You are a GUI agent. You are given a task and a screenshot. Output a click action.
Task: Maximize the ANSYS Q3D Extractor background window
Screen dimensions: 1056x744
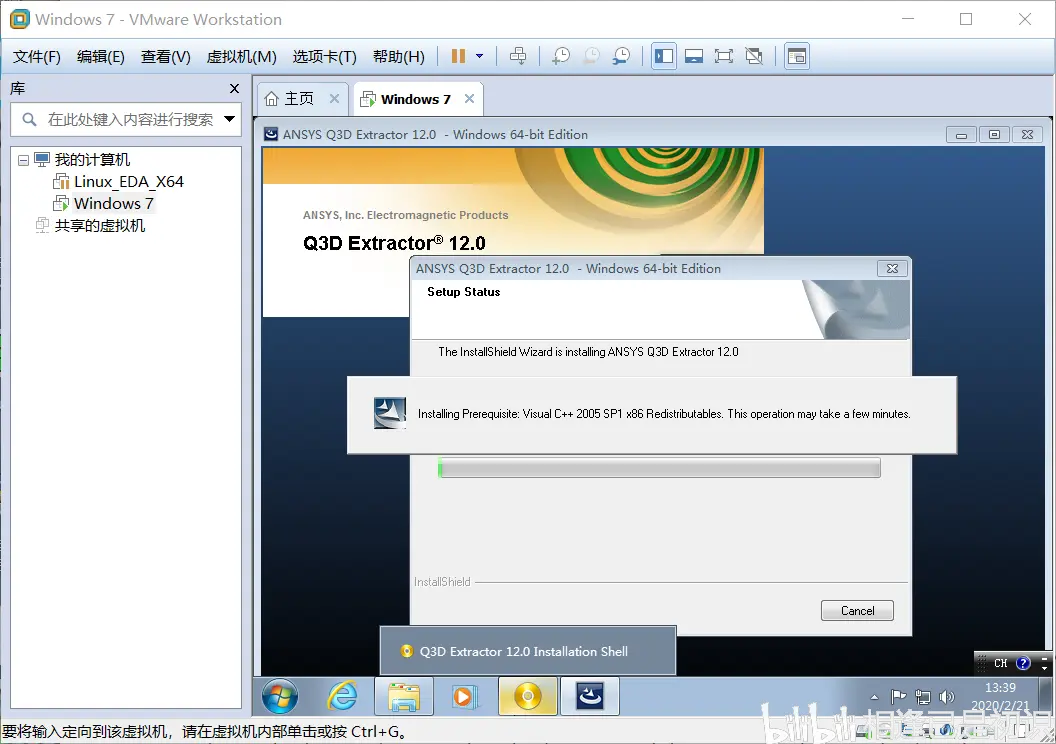pos(994,135)
